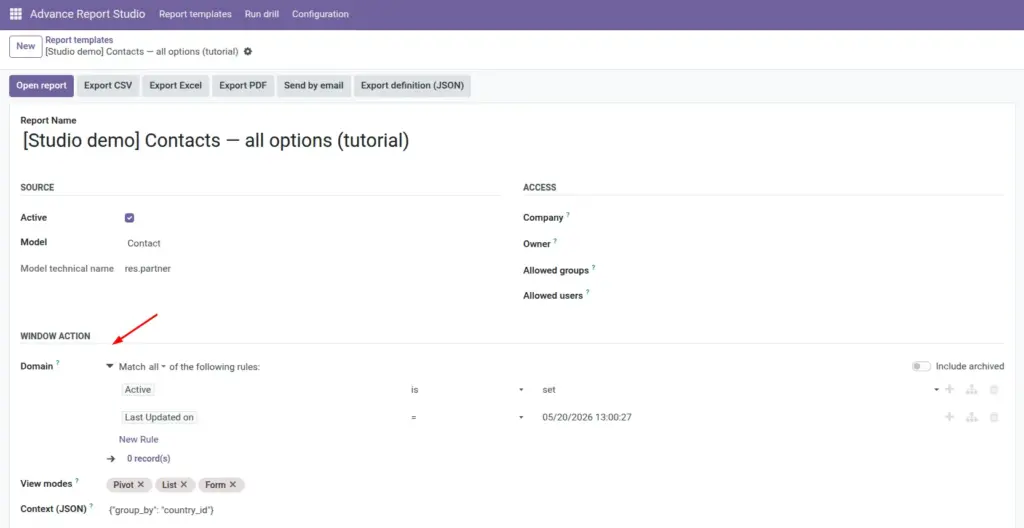The width and height of the screenshot is (1024, 528).
Task: Click the New button
Action: point(25,46)
